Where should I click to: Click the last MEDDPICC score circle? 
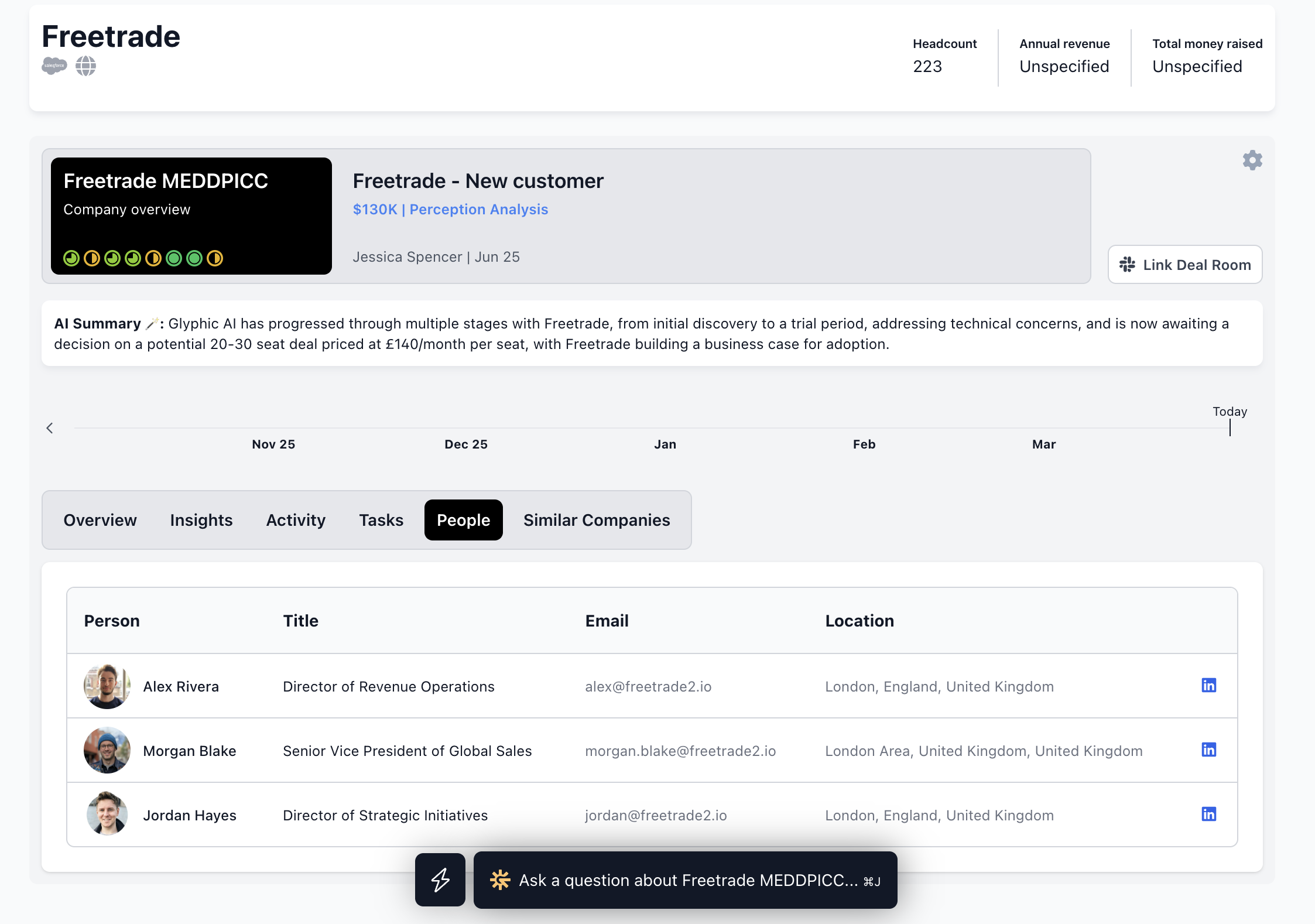tap(215, 258)
